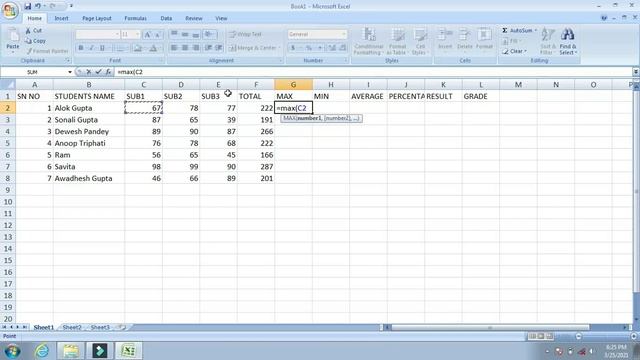Switch to the Page Layout tab
Viewport: 640px width, 360px height.
(x=97, y=18)
